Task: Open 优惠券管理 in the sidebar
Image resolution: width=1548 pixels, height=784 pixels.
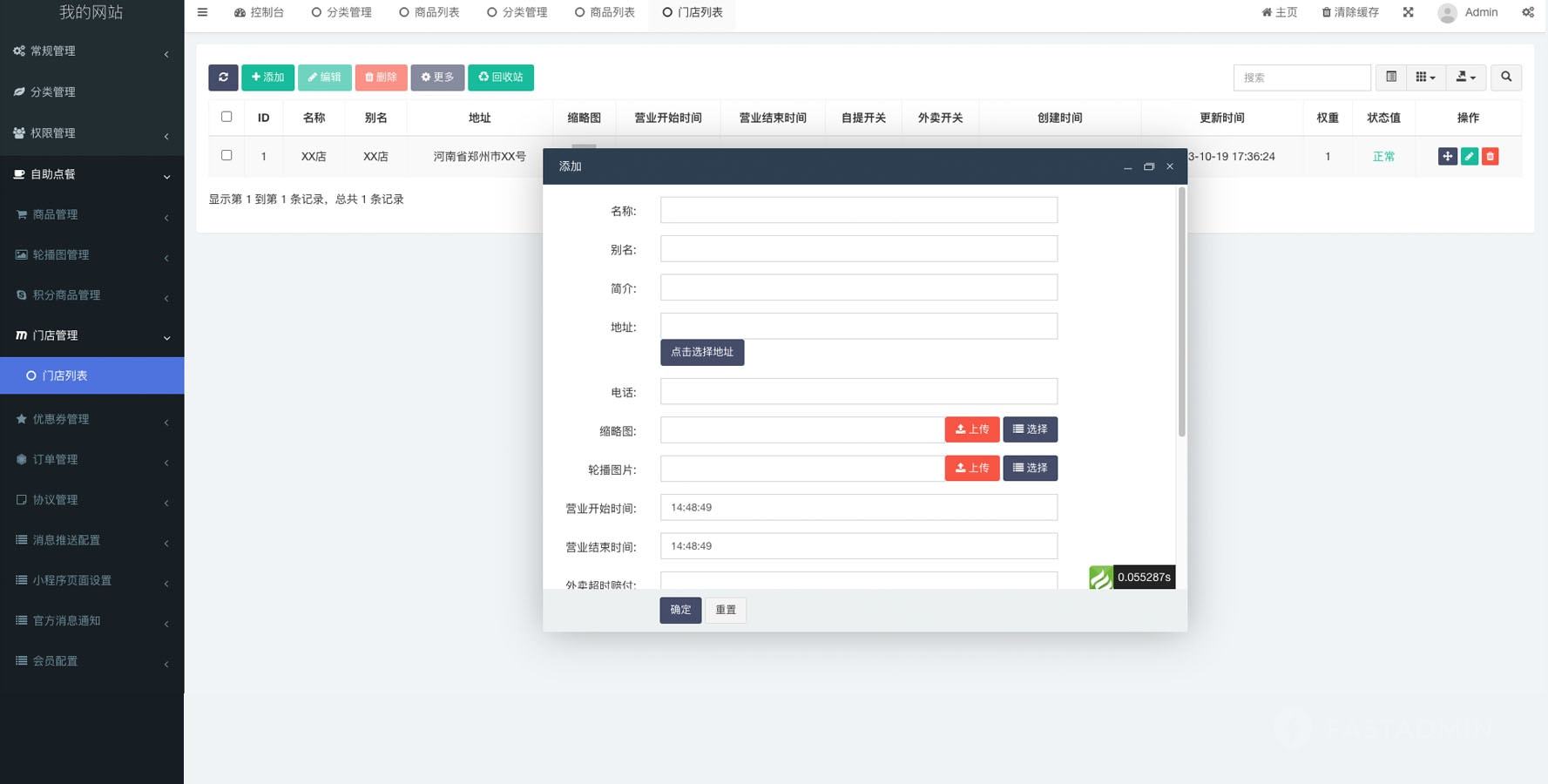Action: [x=91, y=419]
